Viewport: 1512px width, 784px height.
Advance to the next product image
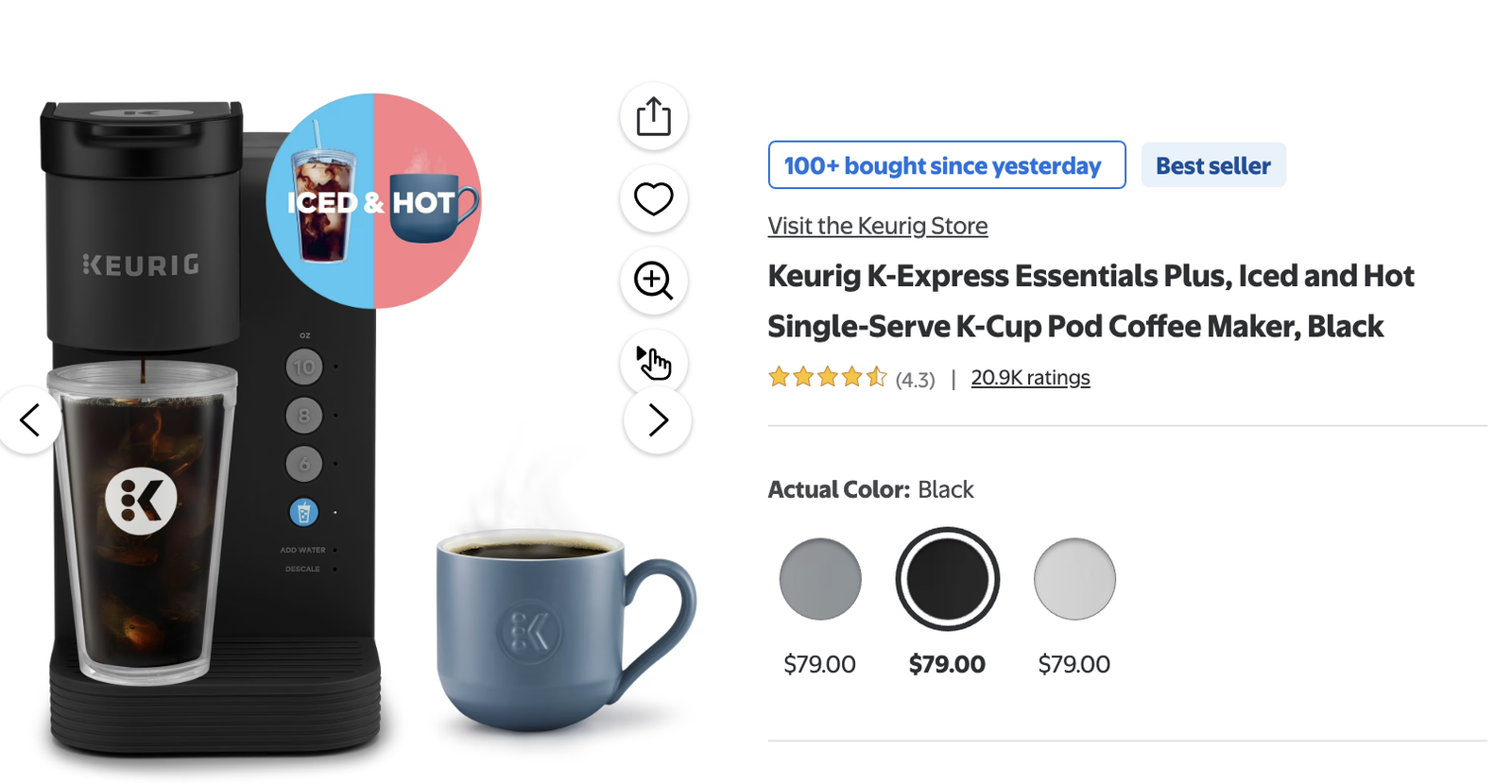click(658, 420)
